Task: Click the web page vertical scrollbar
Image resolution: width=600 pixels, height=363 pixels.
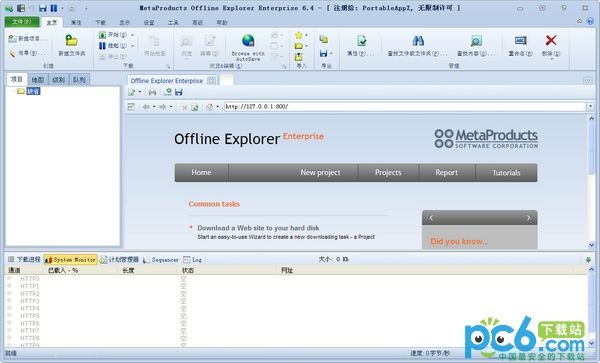Action: click(591, 182)
